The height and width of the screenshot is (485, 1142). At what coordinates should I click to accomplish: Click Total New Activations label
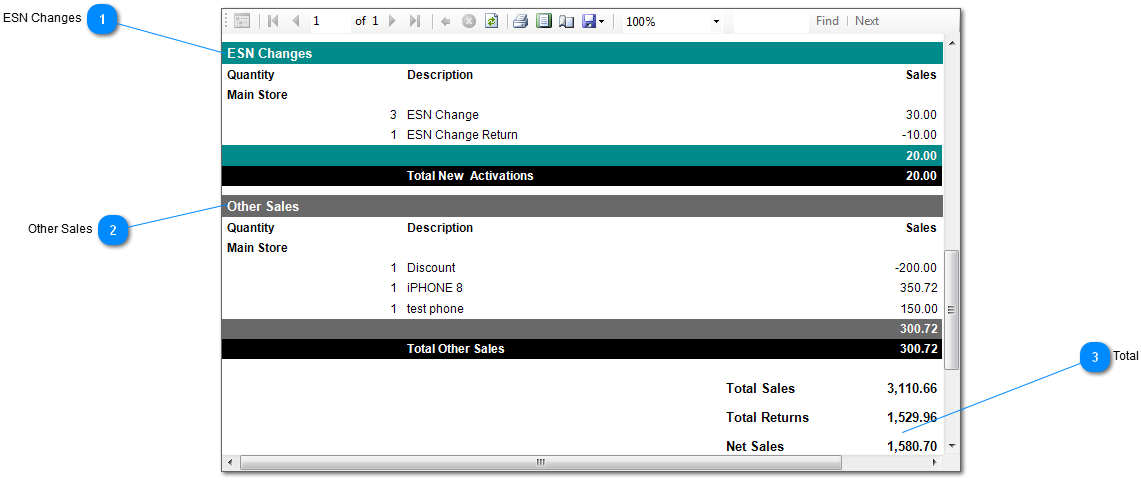[470, 176]
